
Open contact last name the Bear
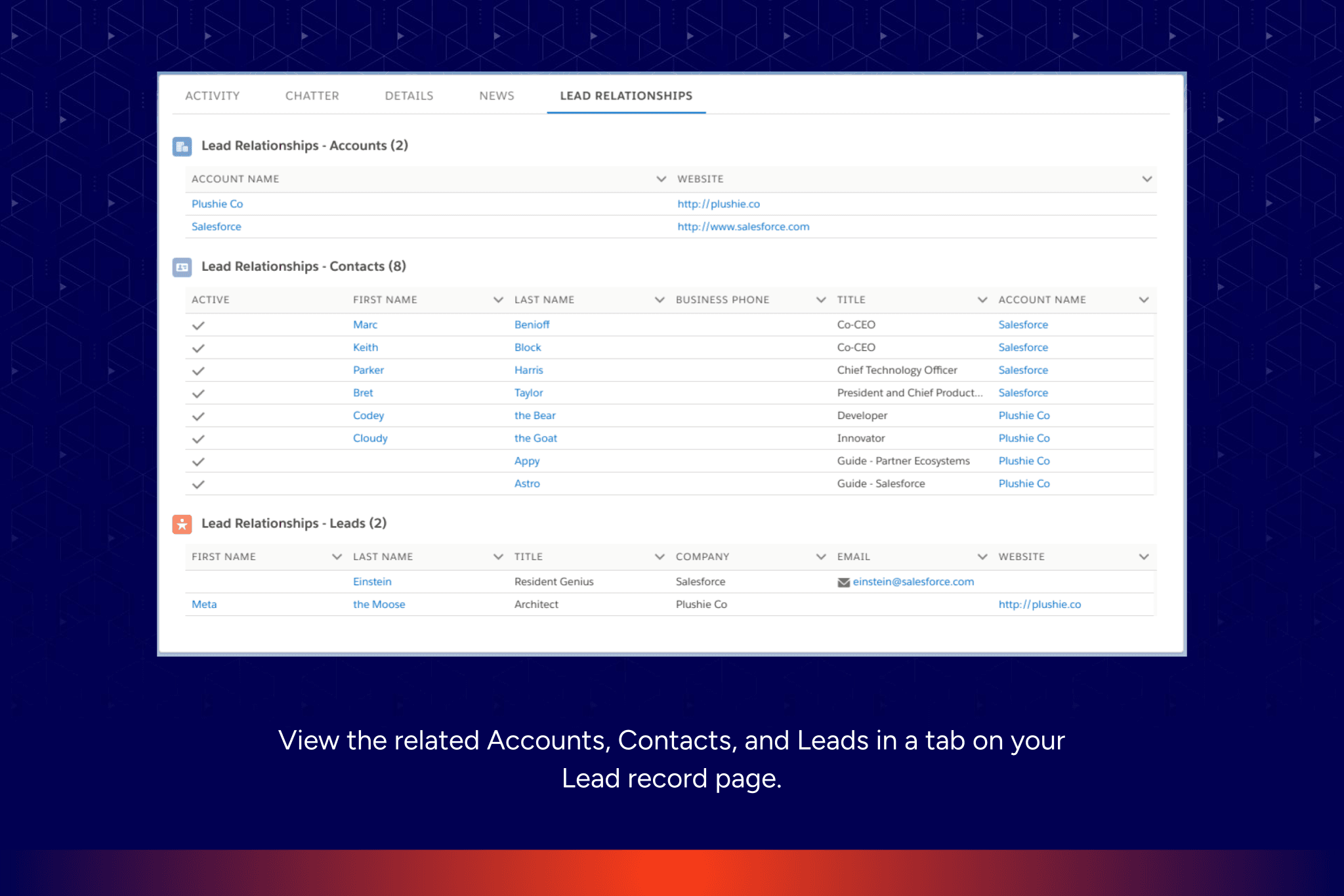tap(535, 416)
